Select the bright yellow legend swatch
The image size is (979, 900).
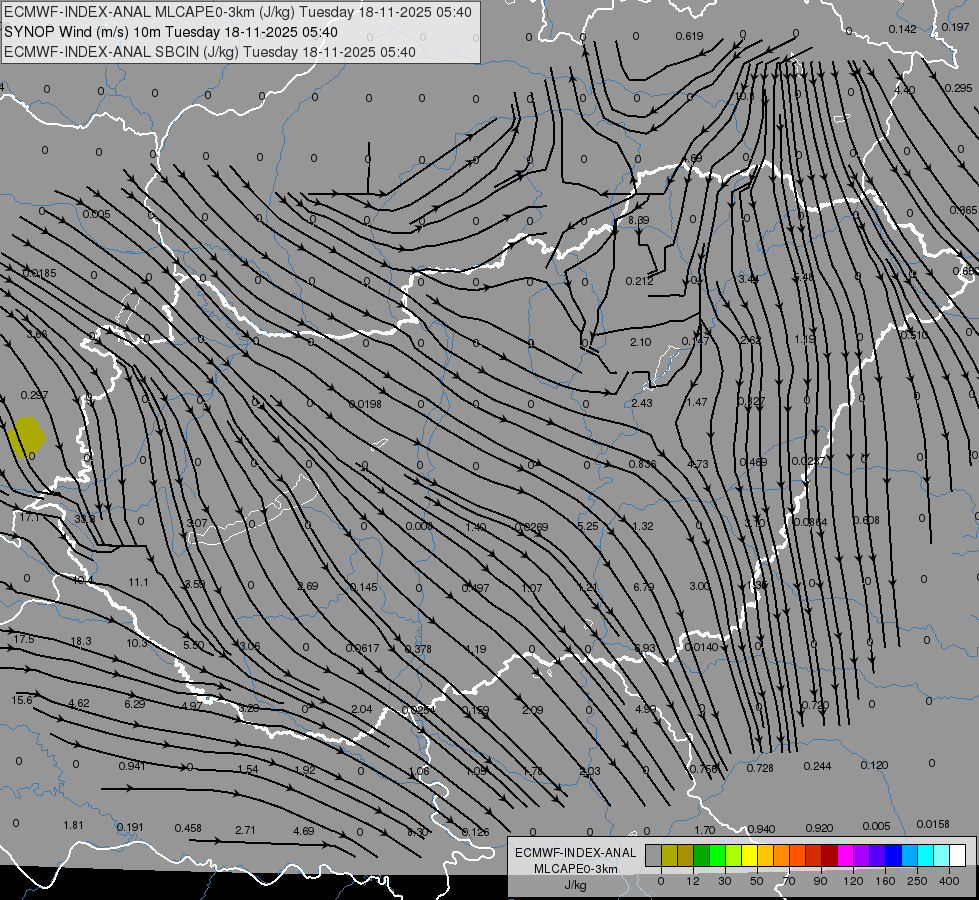(x=750, y=855)
